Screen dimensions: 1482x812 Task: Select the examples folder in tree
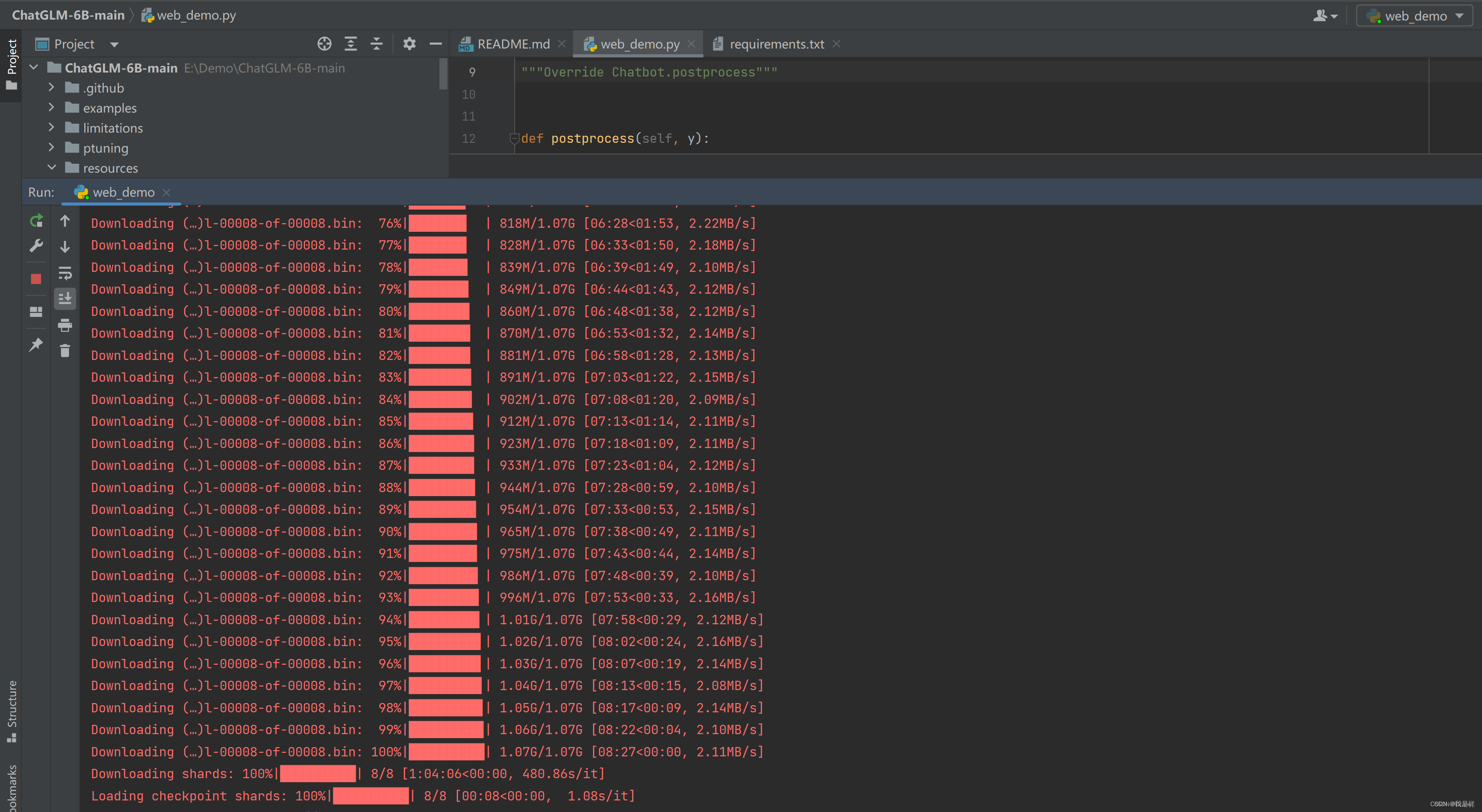click(110, 108)
